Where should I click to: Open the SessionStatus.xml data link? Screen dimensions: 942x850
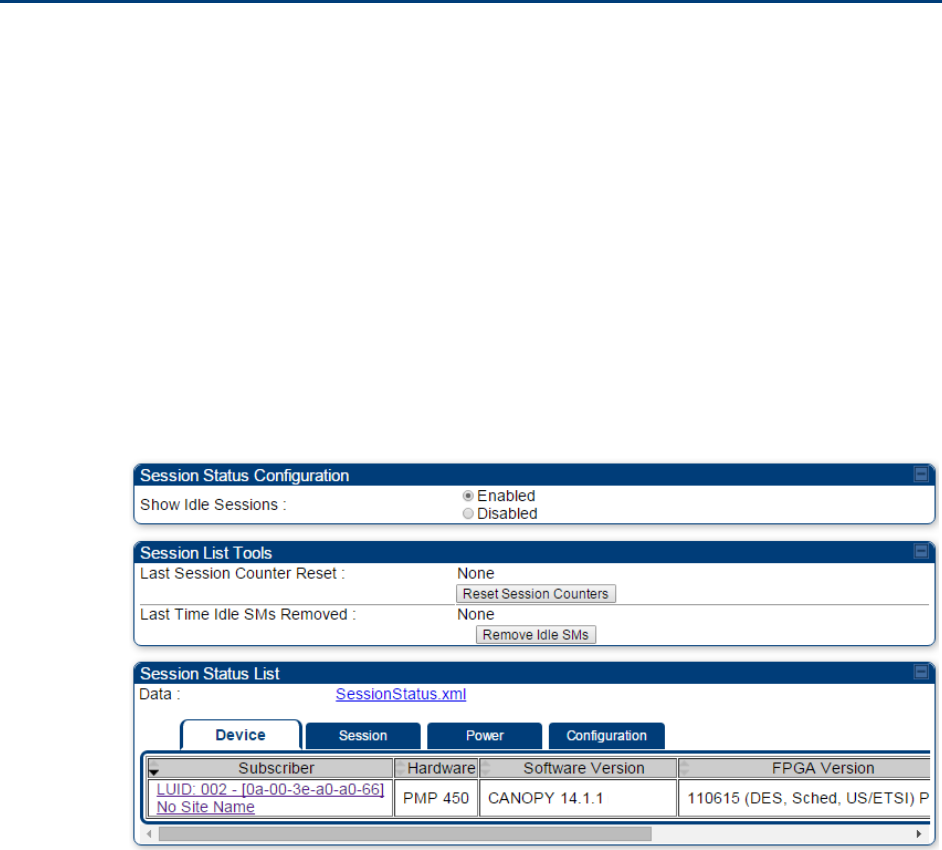coord(401,694)
